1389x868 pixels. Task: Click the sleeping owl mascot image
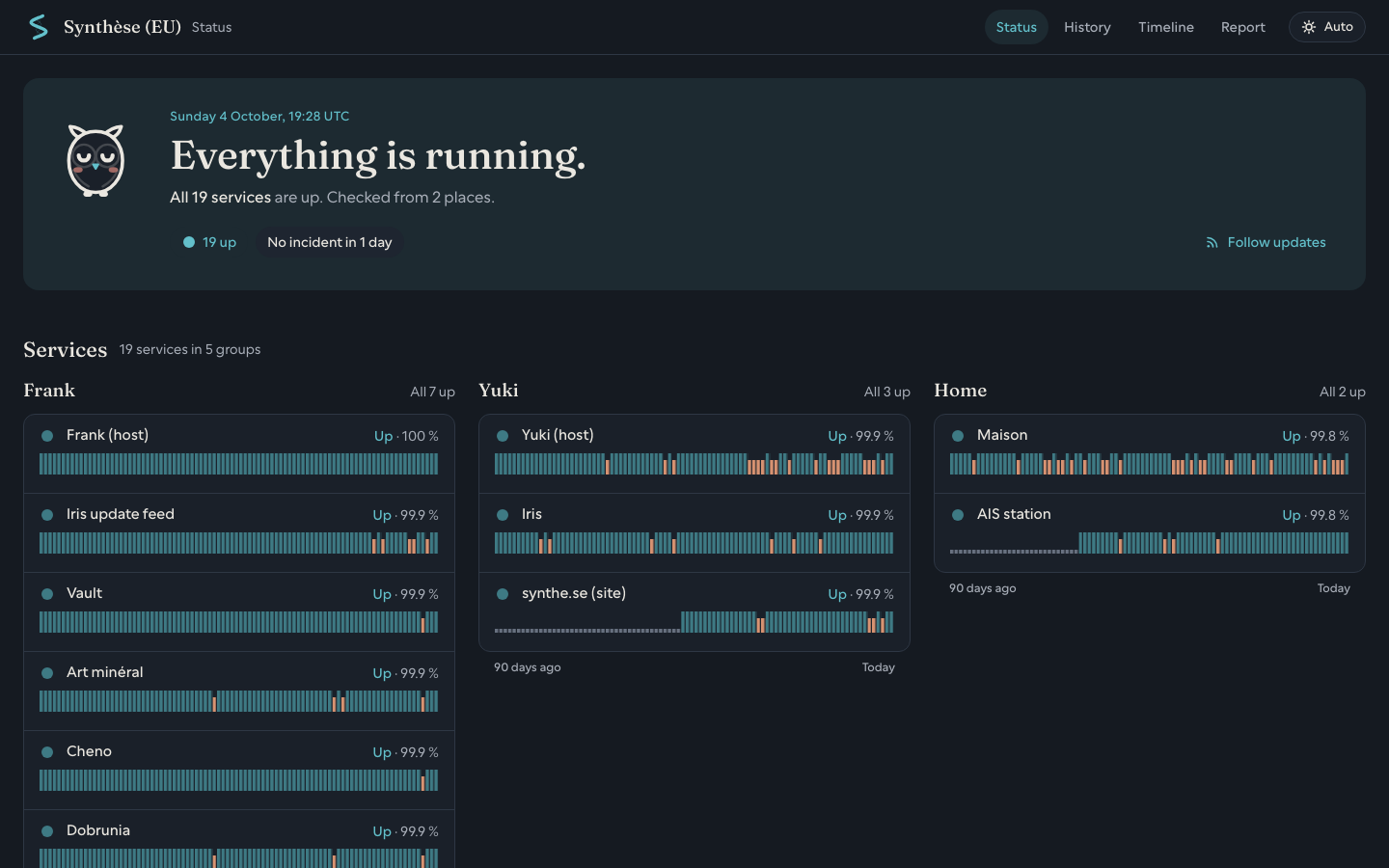pos(95,161)
